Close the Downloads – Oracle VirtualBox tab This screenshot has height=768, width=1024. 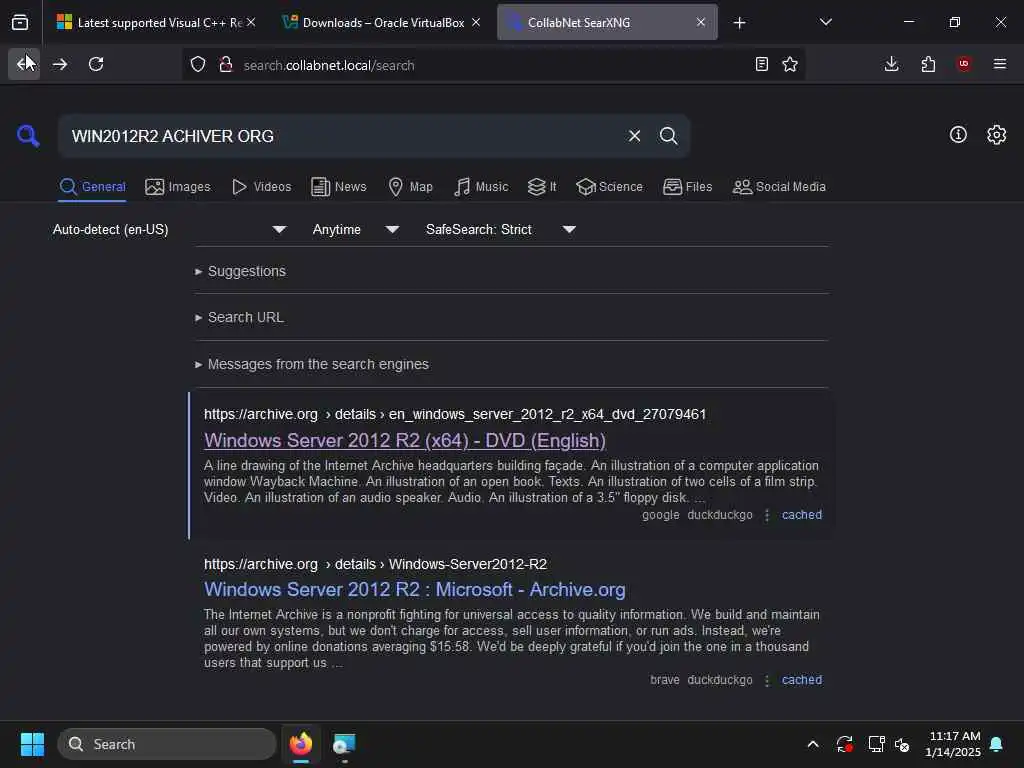[x=476, y=22]
